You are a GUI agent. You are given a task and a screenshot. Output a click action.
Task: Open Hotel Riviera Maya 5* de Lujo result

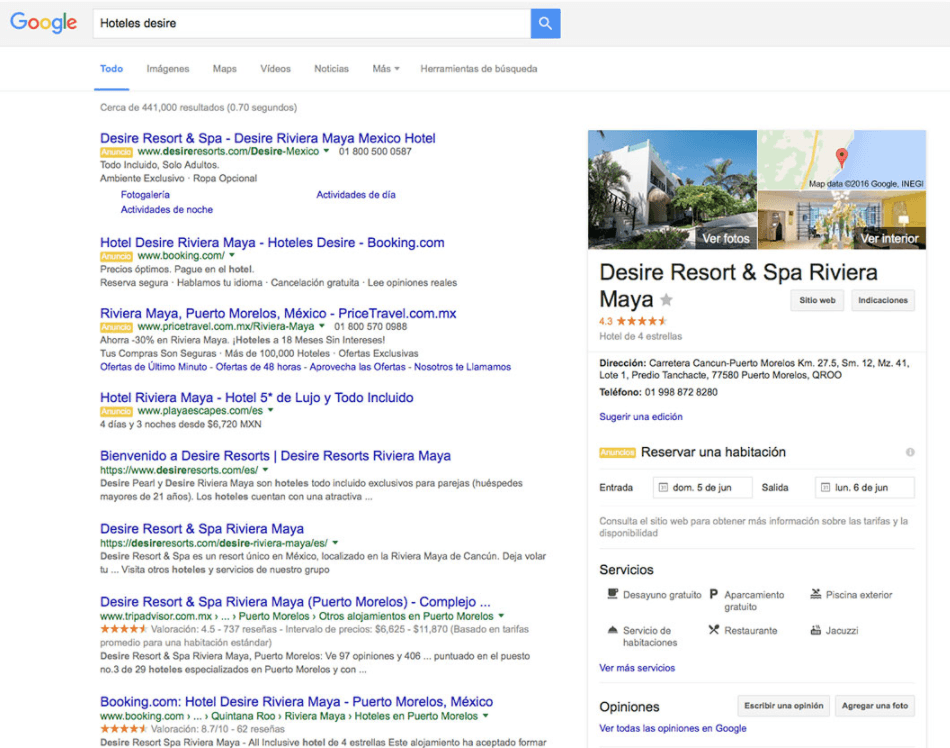click(257, 397)
